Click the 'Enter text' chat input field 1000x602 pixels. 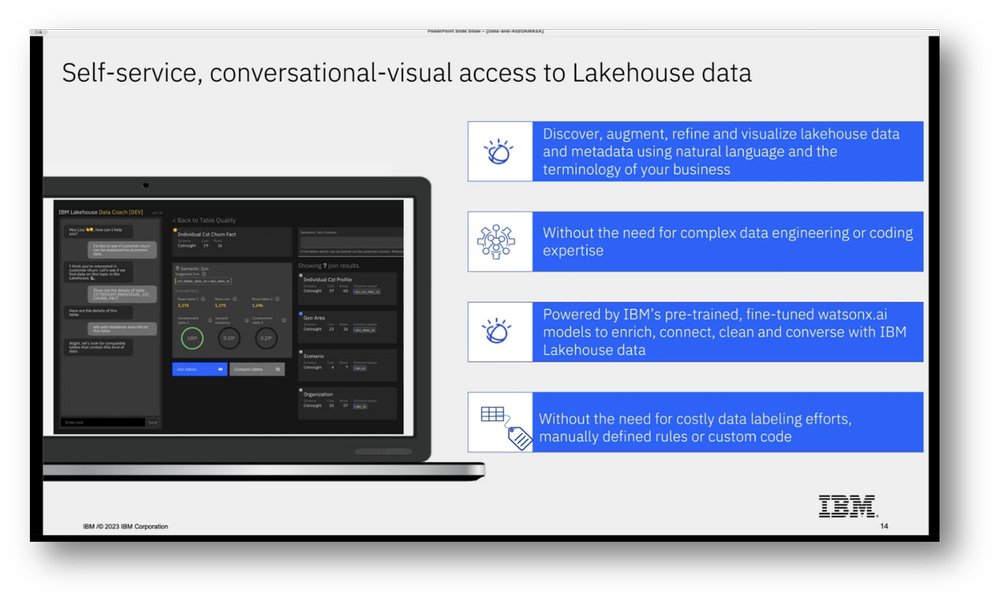pos(103,422)
